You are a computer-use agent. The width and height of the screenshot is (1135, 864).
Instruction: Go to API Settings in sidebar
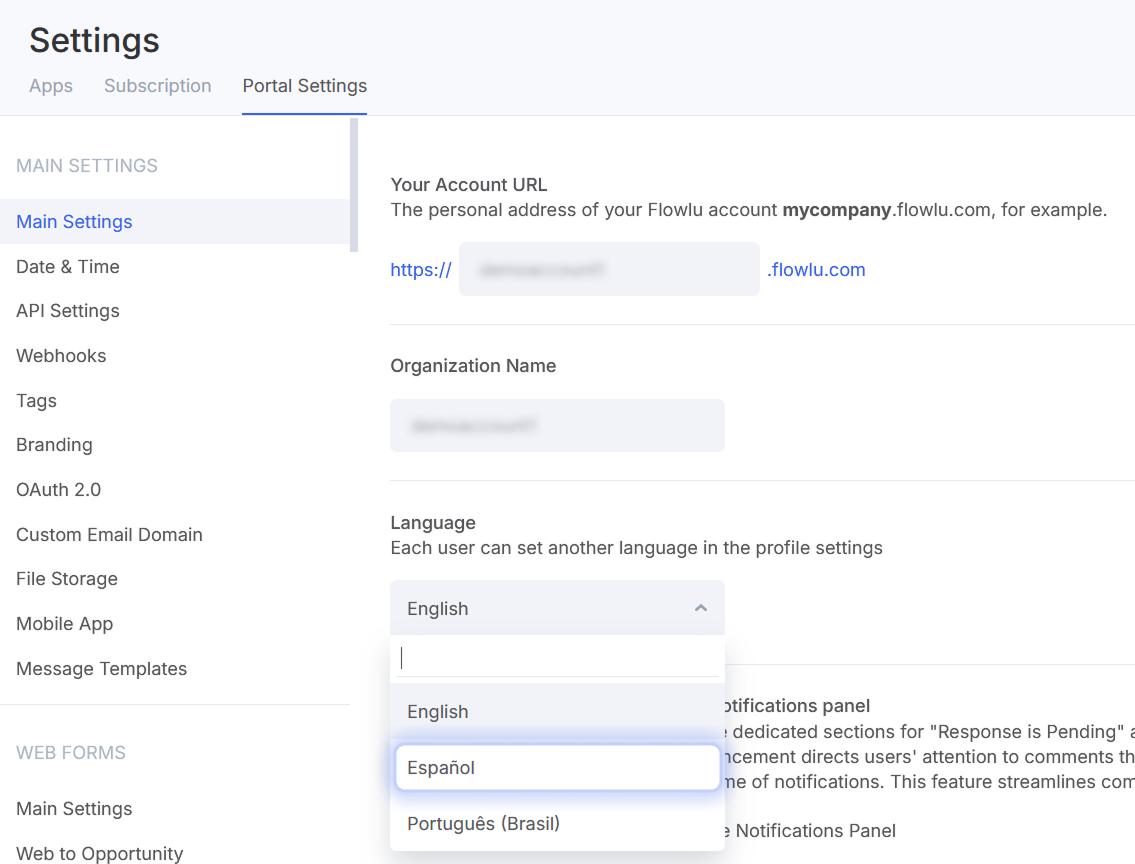tap(68, 311)
